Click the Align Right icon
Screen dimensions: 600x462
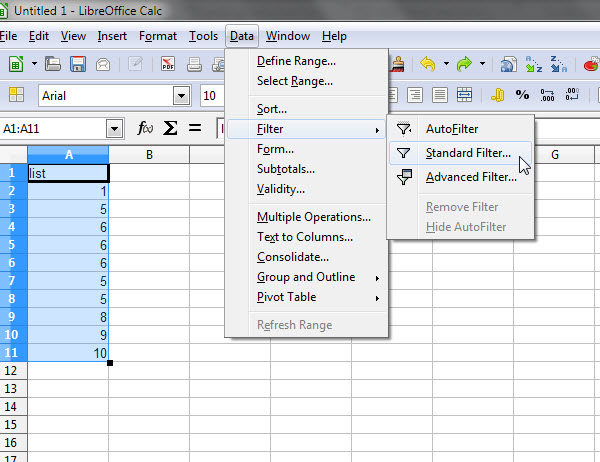pyautogui.click(x=415, y=95)
